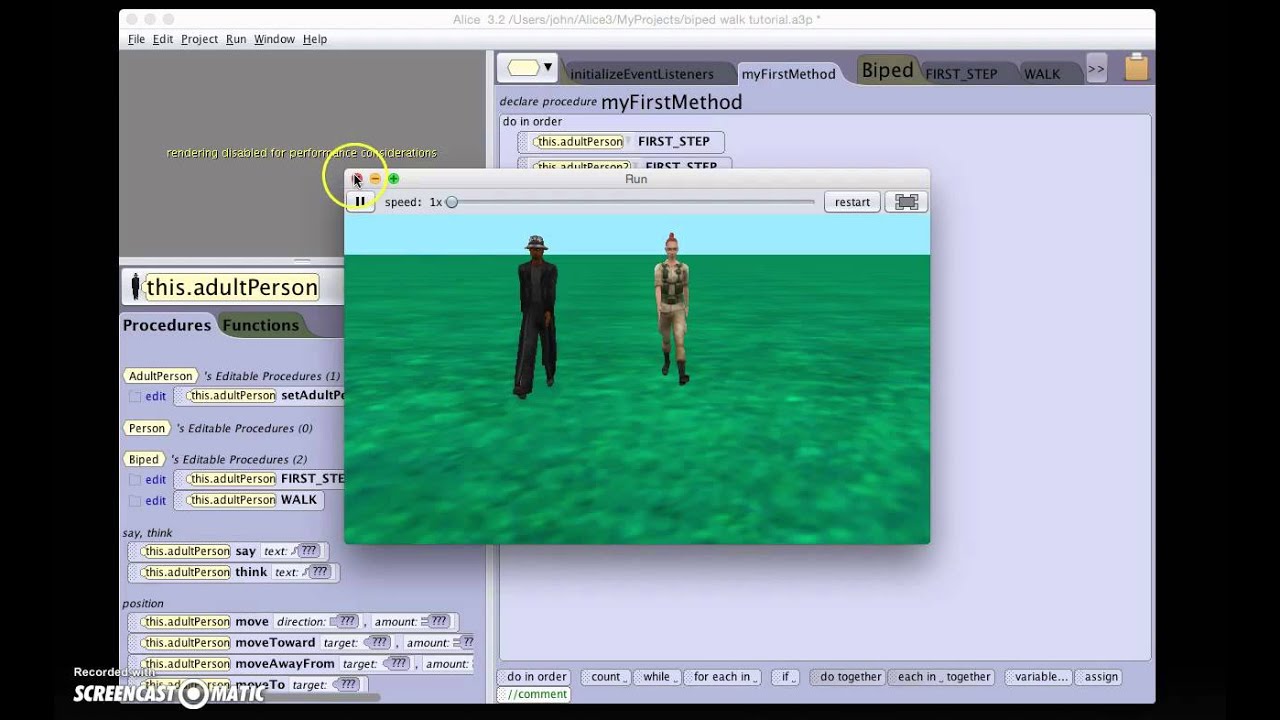Open move amount ??? placeholder
Screen dimensions: 1280x720
pyautogui.click(x=439, y=622)
